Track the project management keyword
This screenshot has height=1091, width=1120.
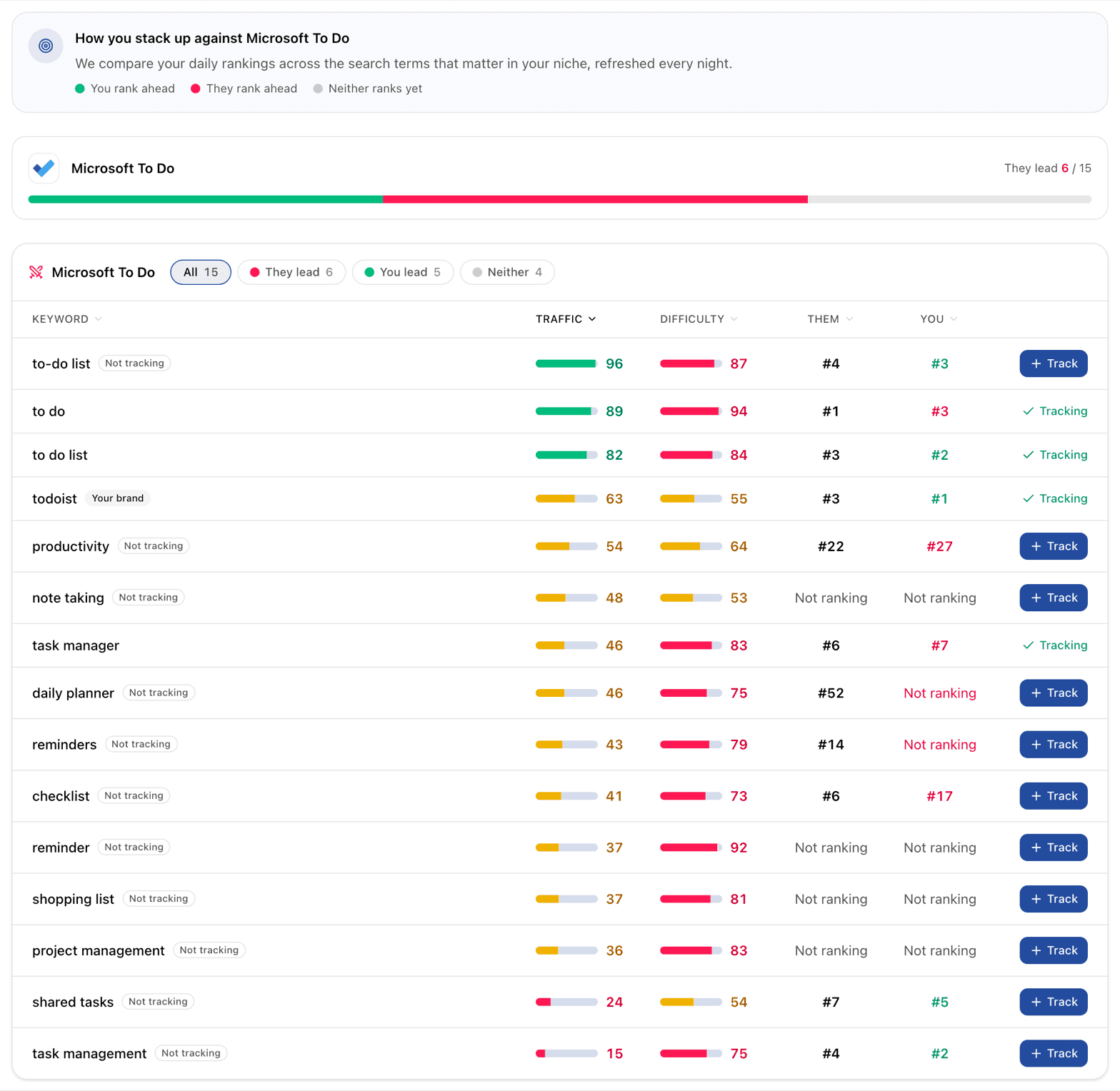(1054, 950)
